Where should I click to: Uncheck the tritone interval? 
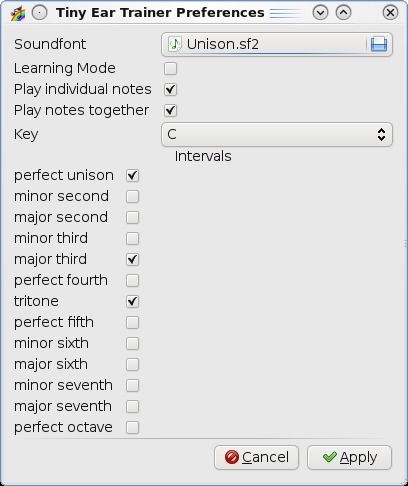(x=132, y=302)
